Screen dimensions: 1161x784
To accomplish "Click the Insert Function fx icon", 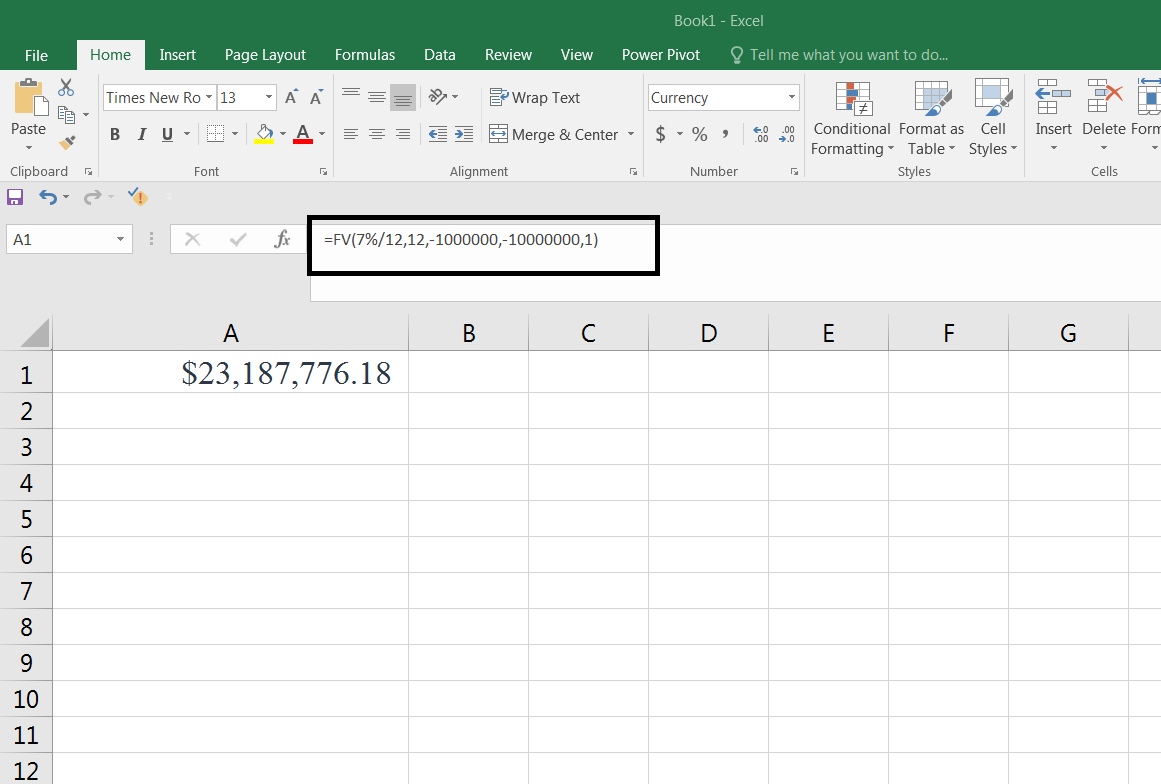I will tap(282, 239).
